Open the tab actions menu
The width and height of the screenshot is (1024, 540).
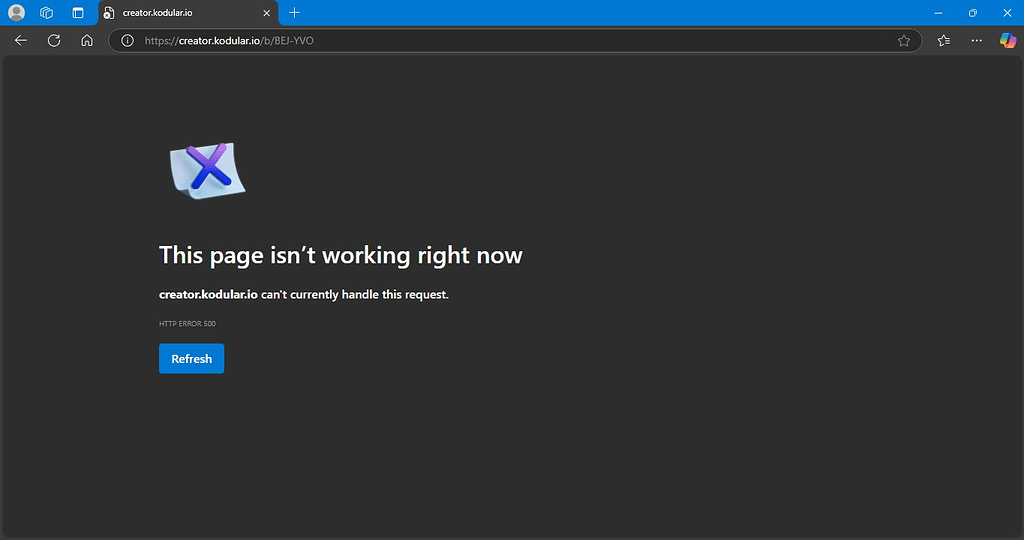[78, 13]
